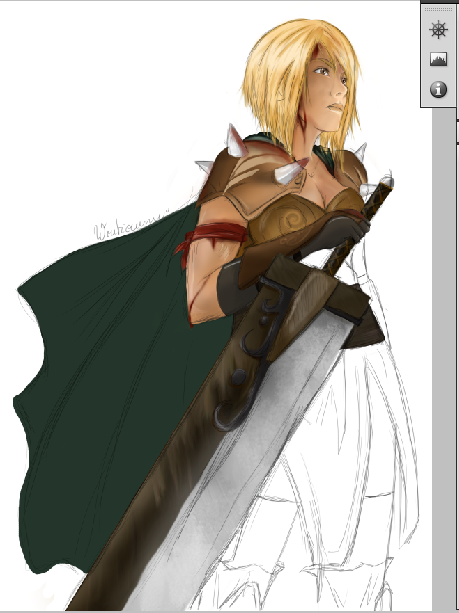Viewport: 459px width, 613px height.
Task: Click the dotted gripper atop the icon dock
Action: pyautogui.click(x=438, y=9)
